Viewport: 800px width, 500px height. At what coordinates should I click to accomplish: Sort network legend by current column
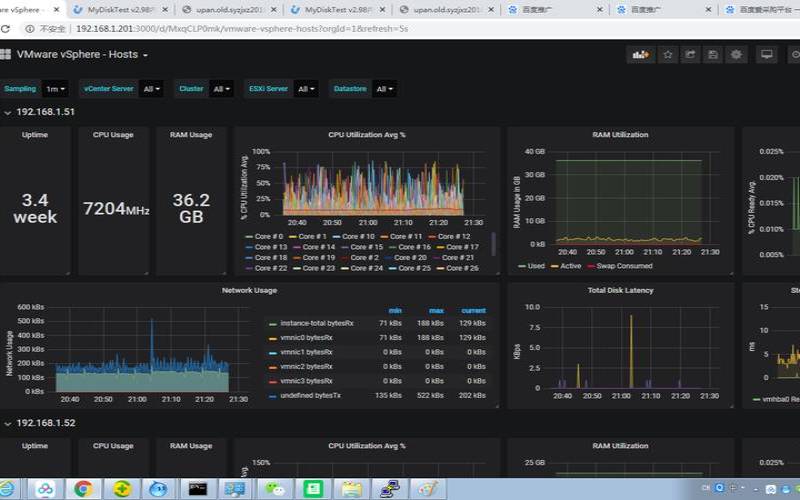tap(473, 311)
